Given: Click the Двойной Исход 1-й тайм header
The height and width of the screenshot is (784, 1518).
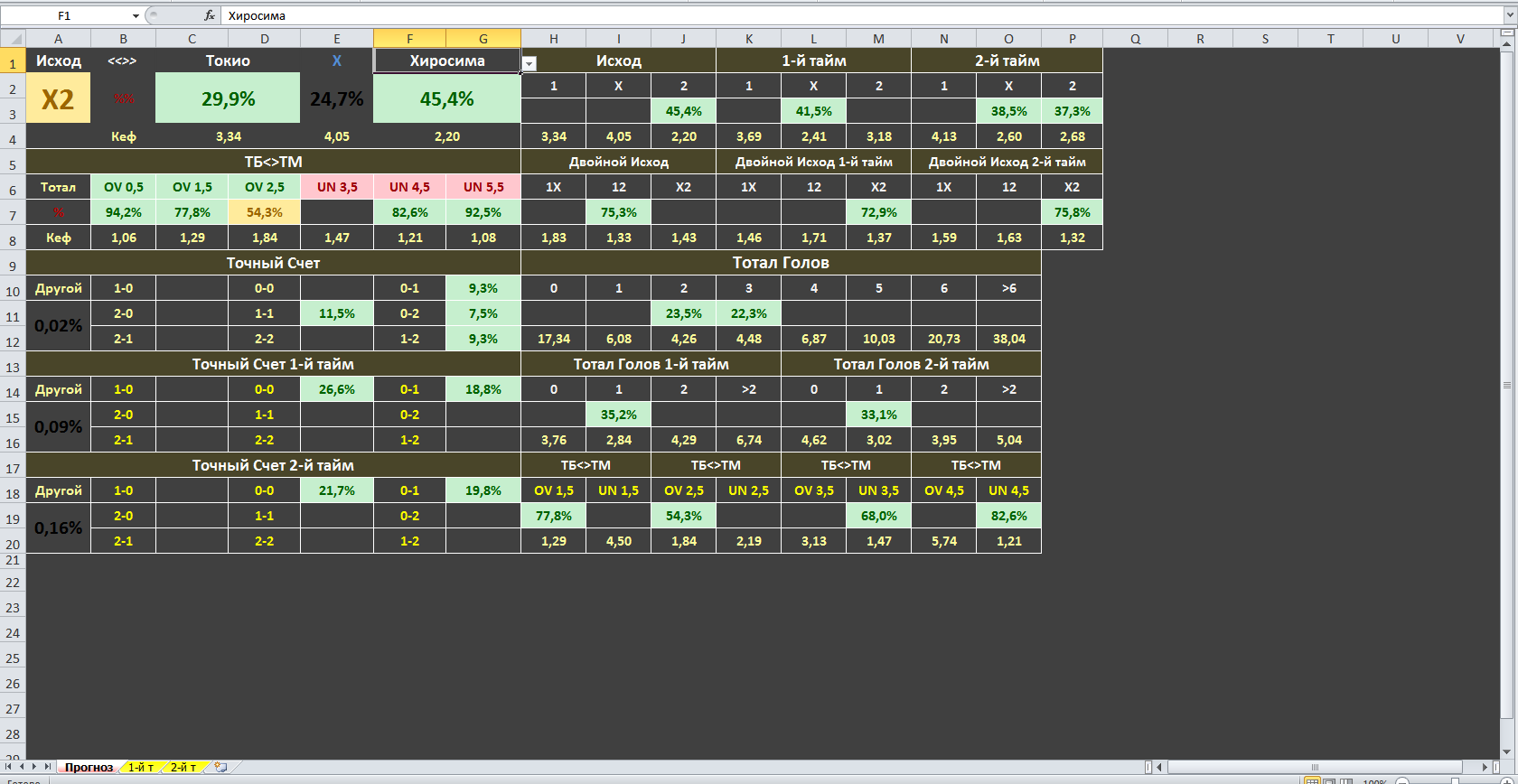Looking at the screenshot, I should tap(814, 162).
